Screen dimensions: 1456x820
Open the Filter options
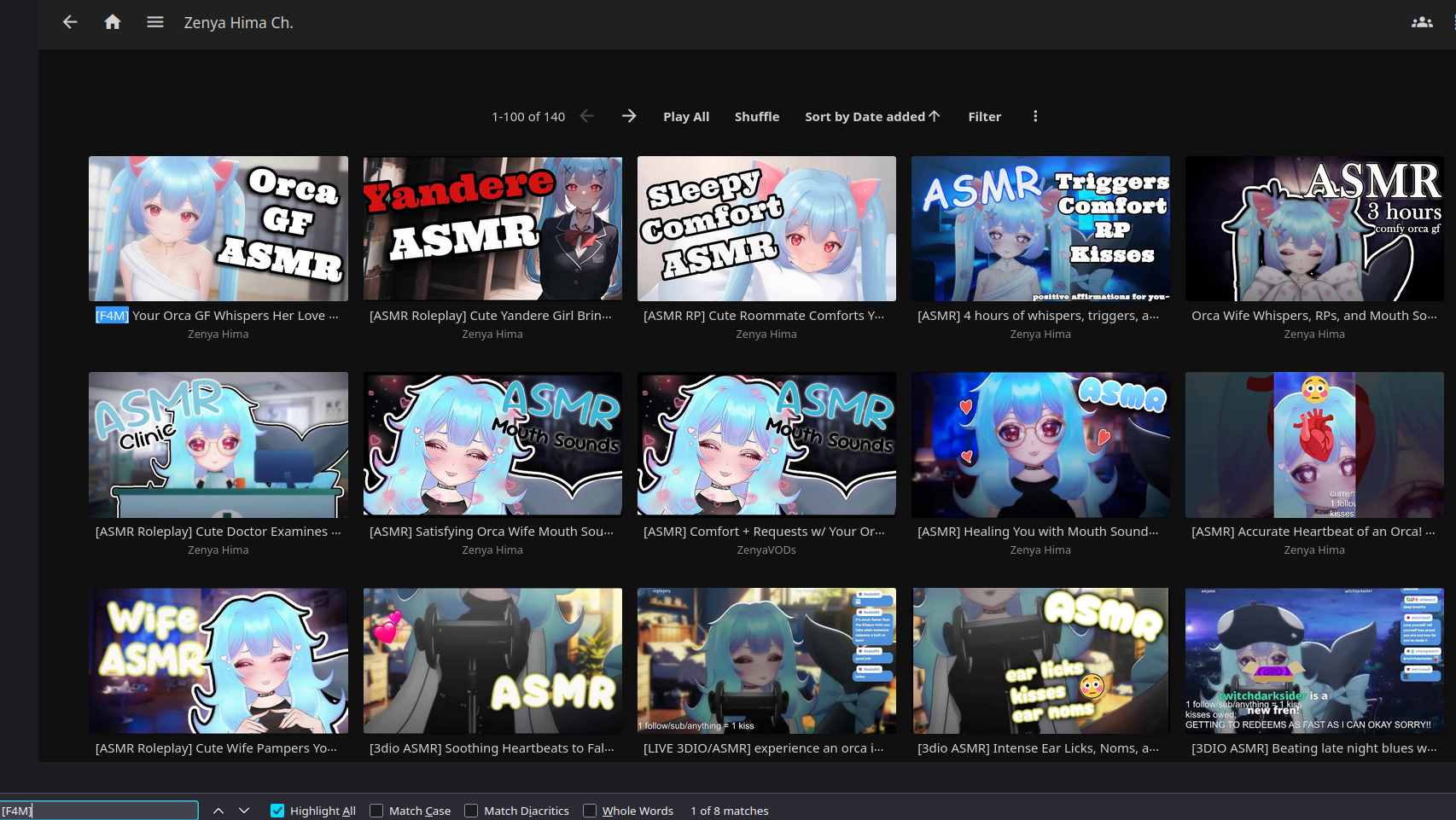pyautogui.click(x=984, y=116)
